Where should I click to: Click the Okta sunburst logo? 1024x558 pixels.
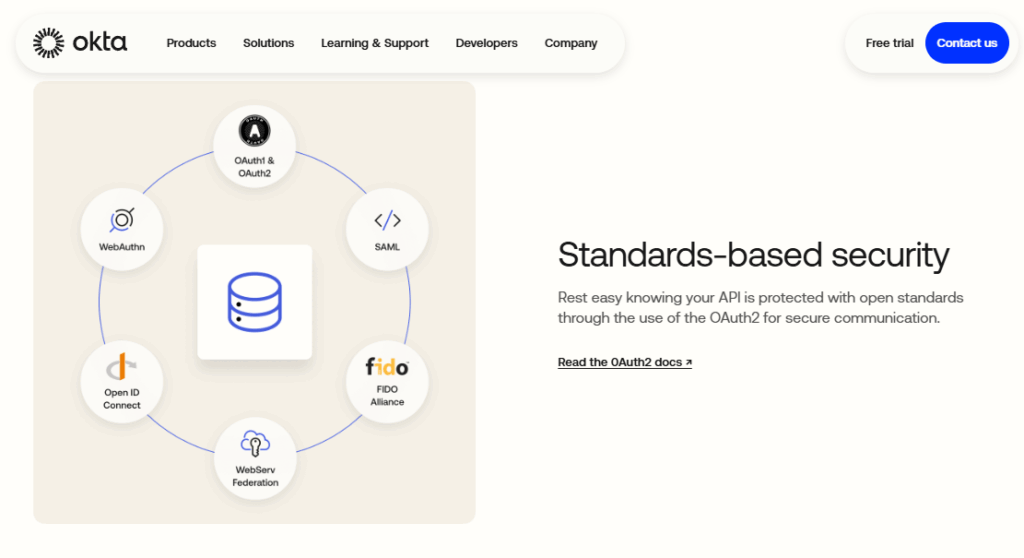coord(49,43)
